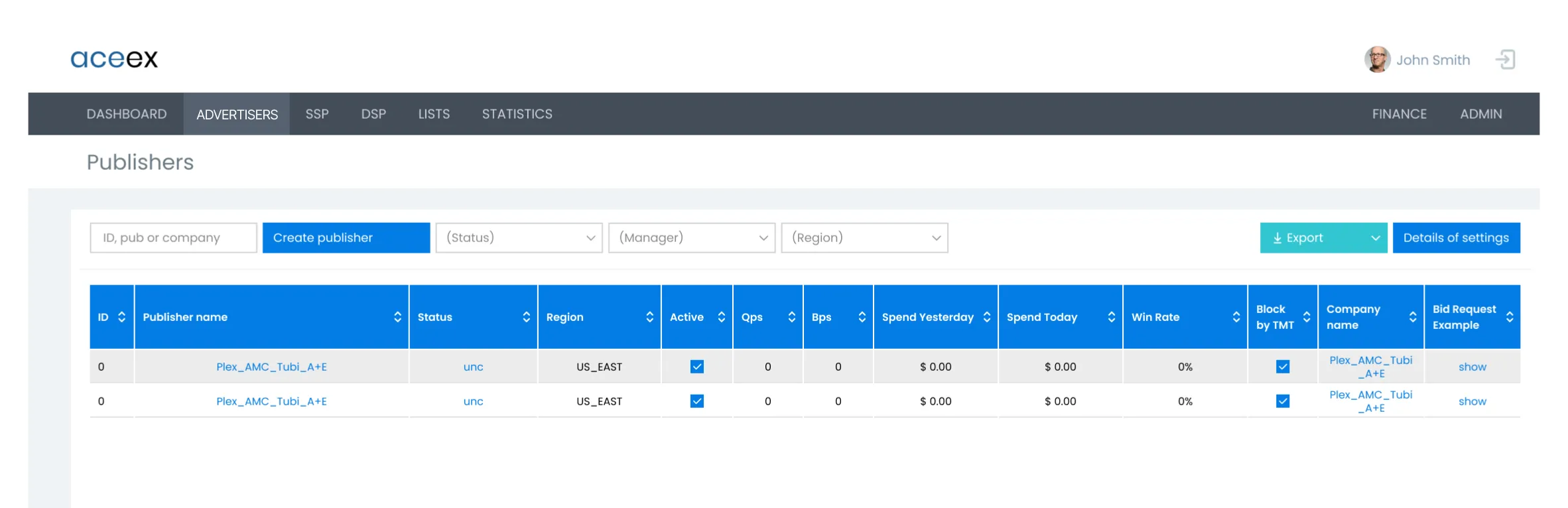
Task: Open the Finance menu item
Action: [x=1399, y=114]
